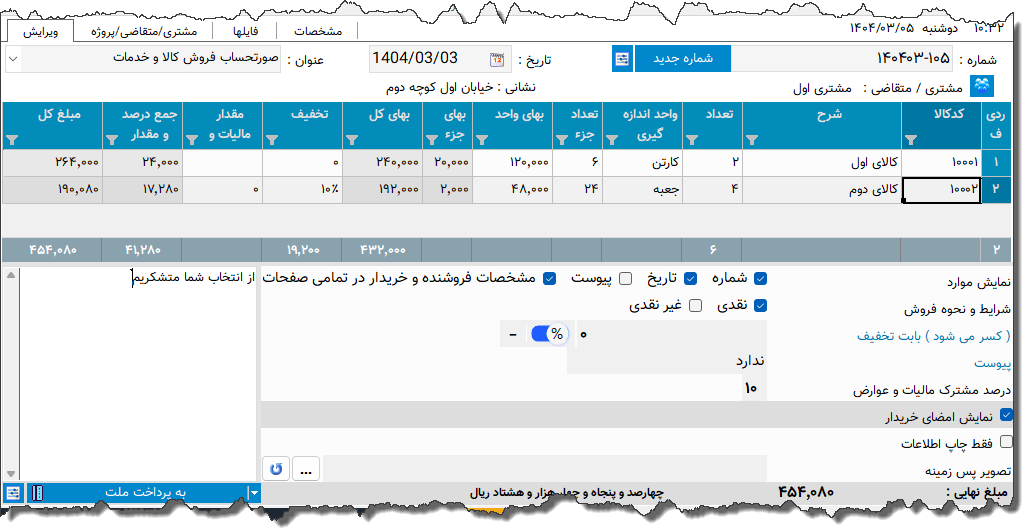This screenshot has height=529, width=1022.
Task: Select the code cell ۱۰۰۰۲
Action: point(942,190)
